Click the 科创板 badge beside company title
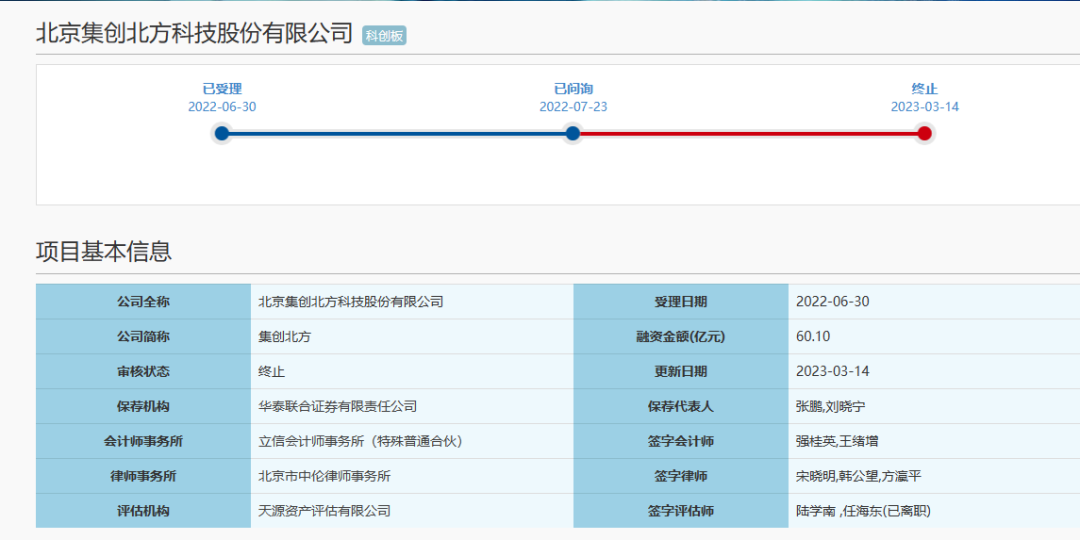 tap(384, 35)
